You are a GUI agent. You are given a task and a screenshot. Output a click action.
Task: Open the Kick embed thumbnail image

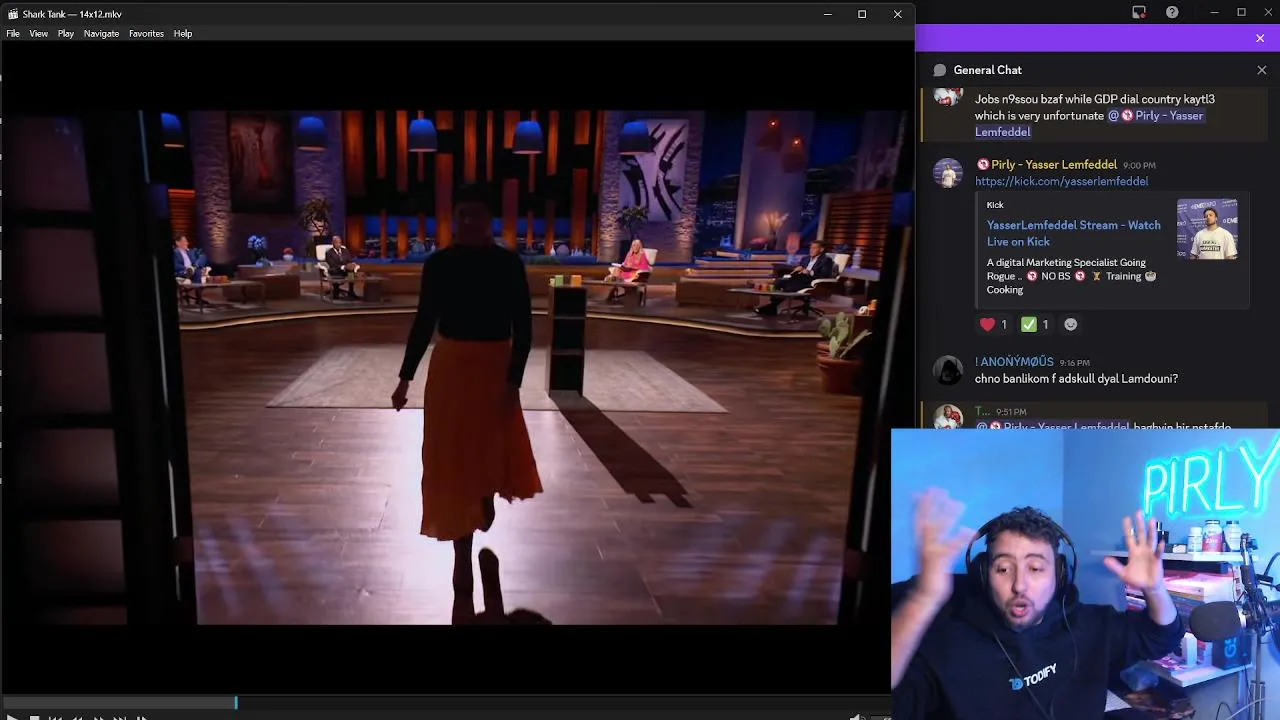tap(1206, 230)
